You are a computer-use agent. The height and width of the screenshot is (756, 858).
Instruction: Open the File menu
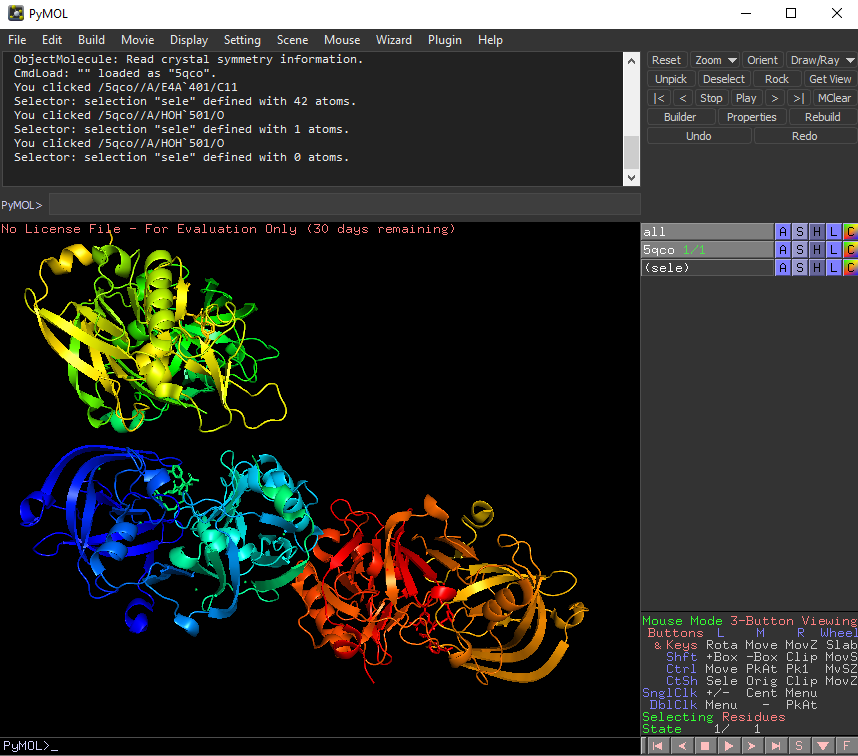click(17, 40)
